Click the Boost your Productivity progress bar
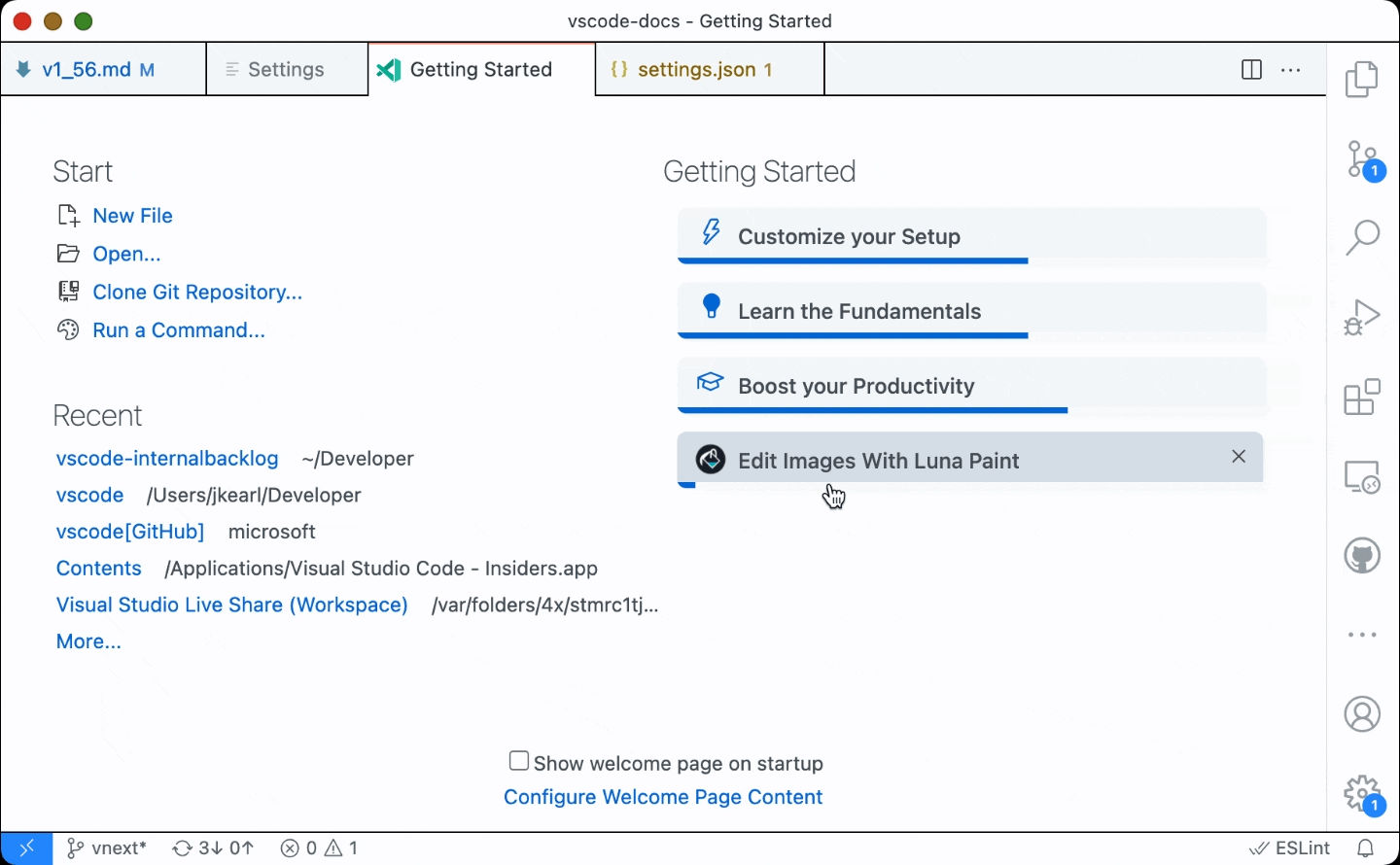 (x=872, y=411)
